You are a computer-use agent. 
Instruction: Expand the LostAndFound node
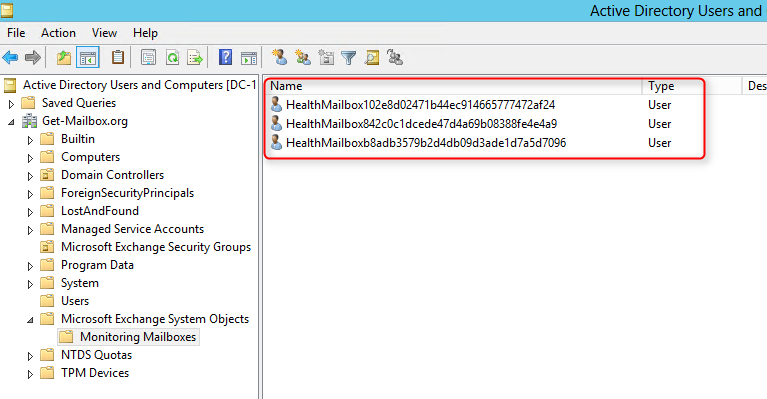(x=30, y=212)
